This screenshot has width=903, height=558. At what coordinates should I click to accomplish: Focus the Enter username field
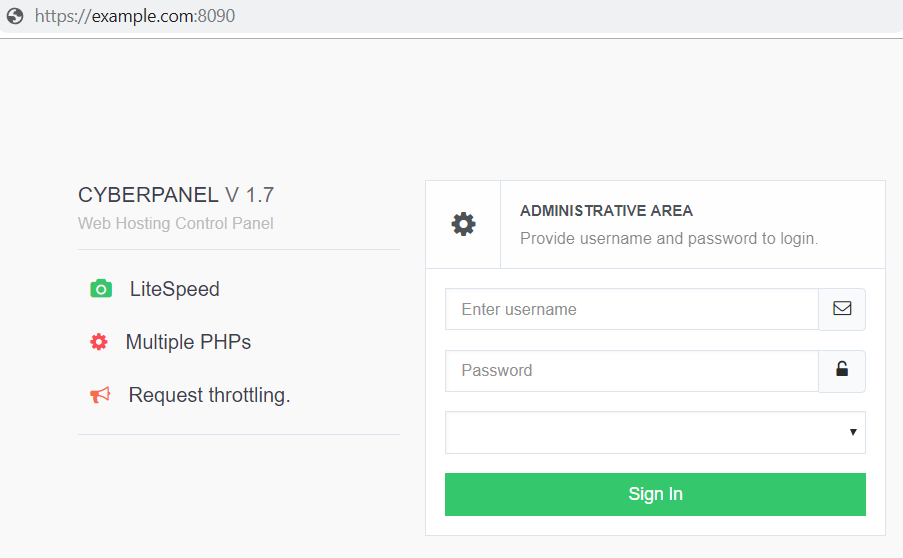coord(632,309)
